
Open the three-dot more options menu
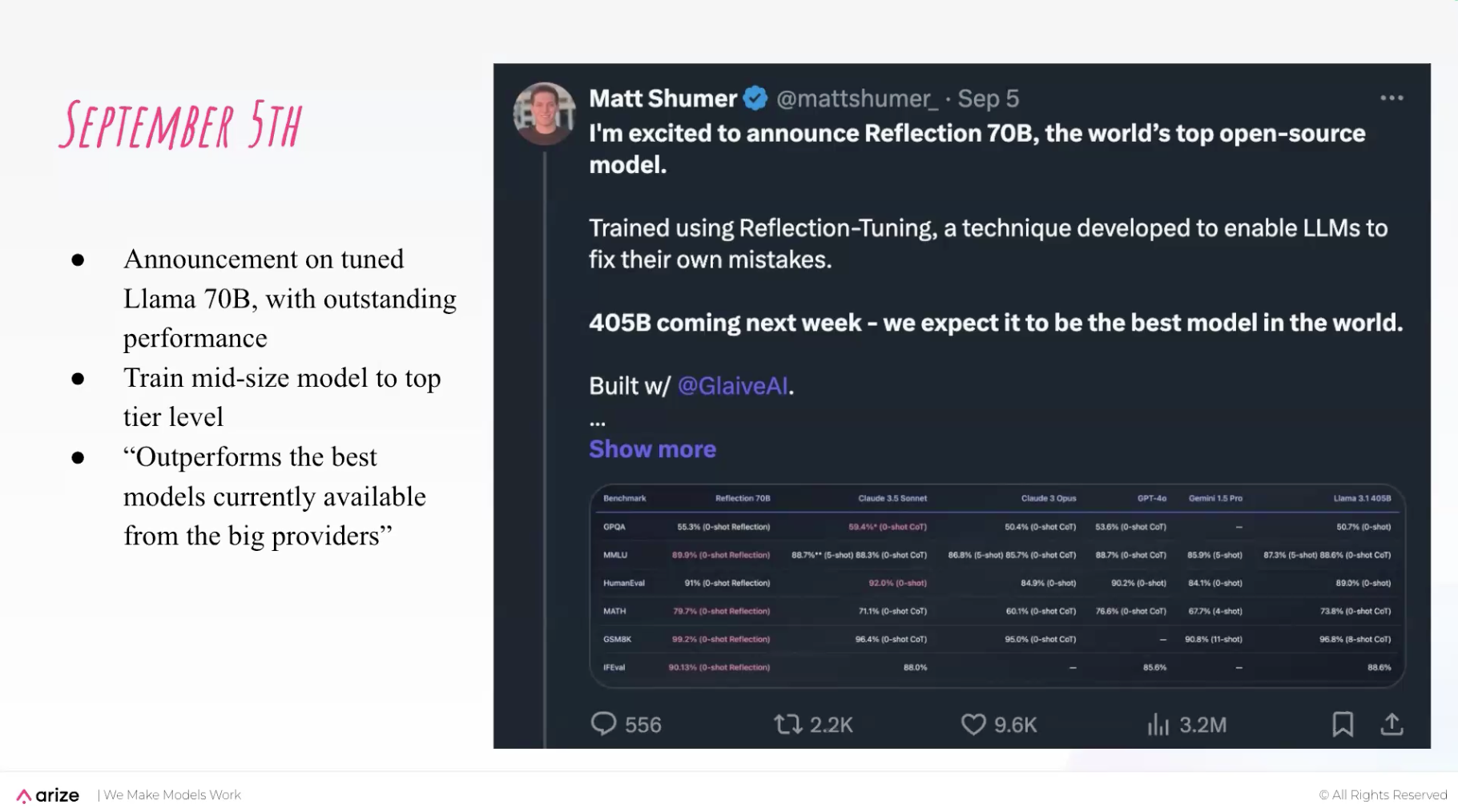click(x=1392, y=98)
